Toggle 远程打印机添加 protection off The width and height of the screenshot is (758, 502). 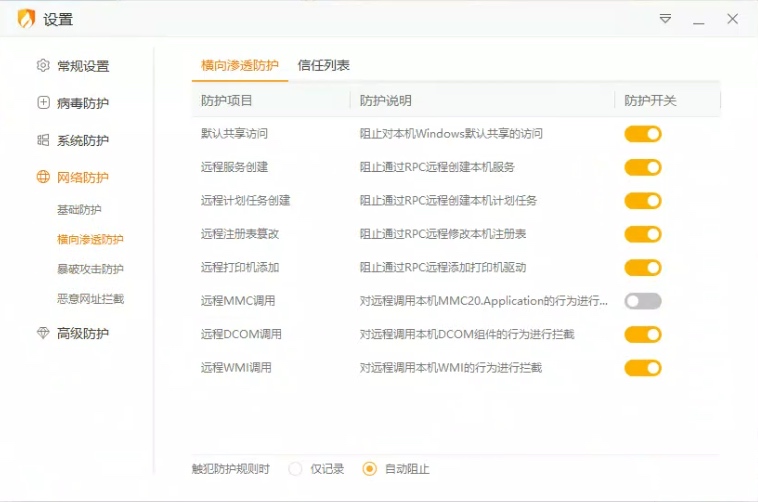point(642,267)
